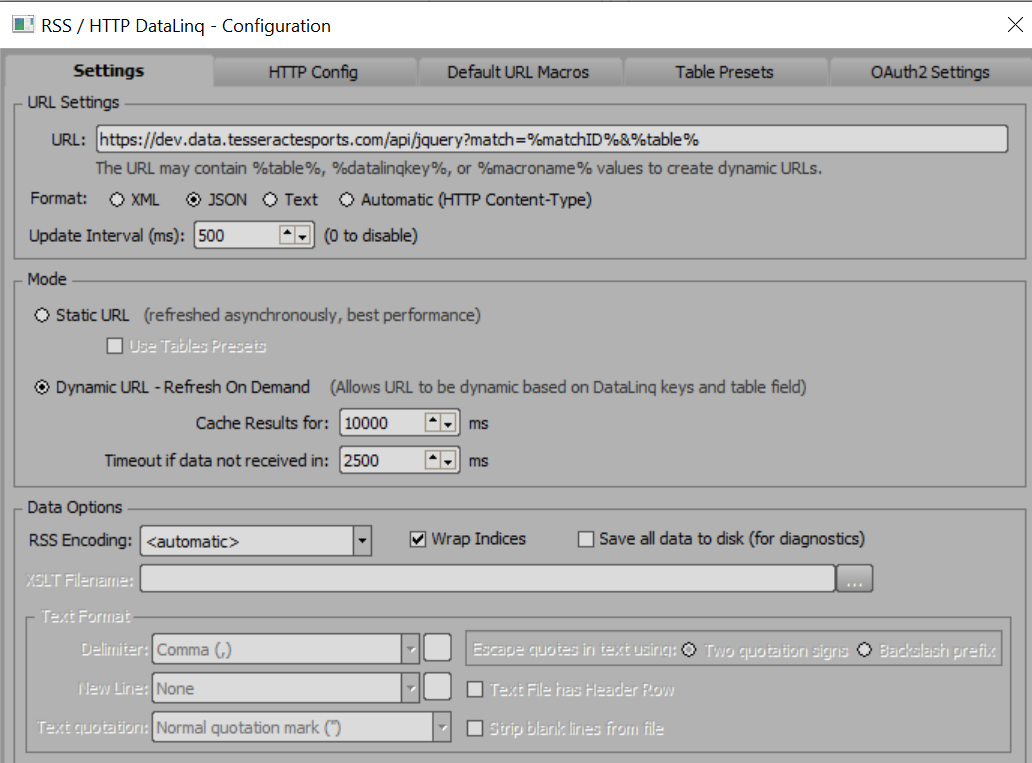Open the HTTP Config tab
This screenshot has height=763, width=1032.
[313, 72]
